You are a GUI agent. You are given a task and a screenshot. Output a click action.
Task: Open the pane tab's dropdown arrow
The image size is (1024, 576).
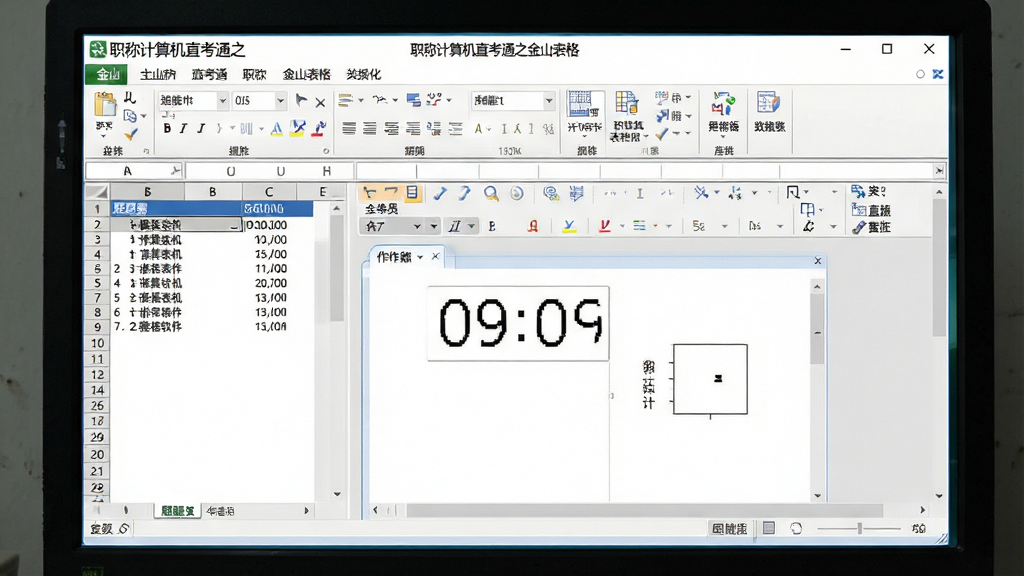click(x=420, y=257)
